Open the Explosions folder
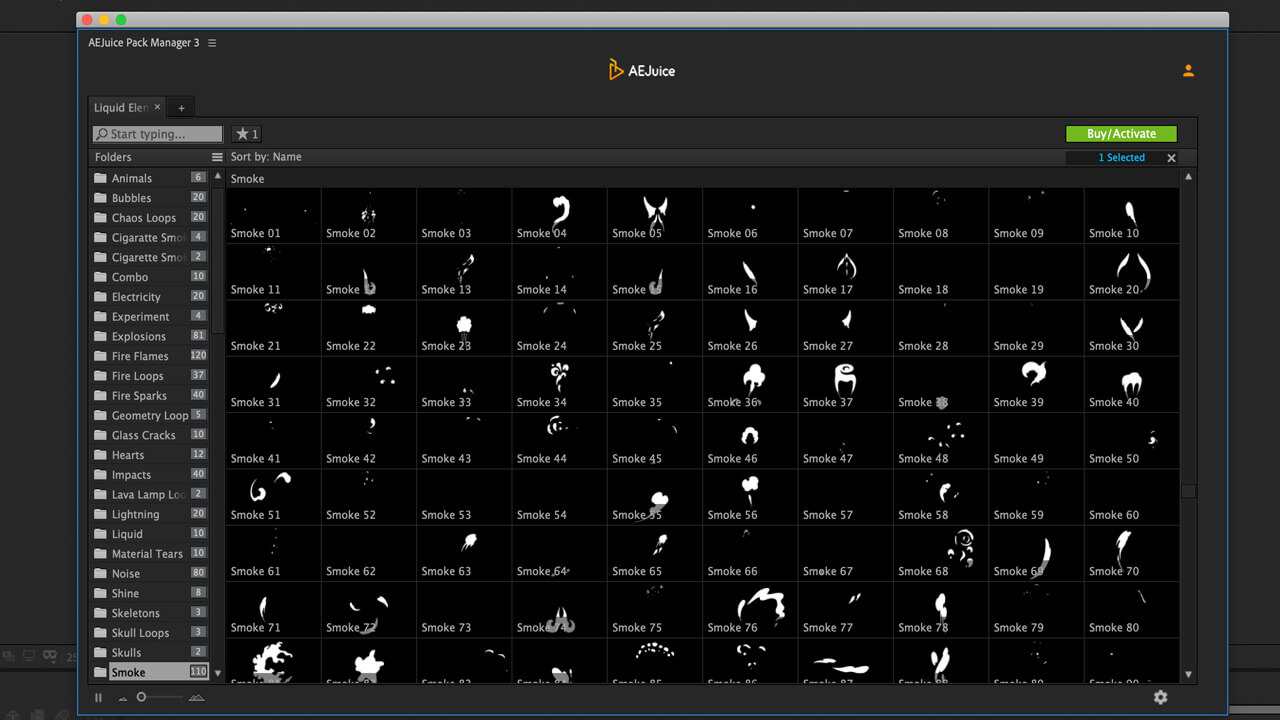The image size is (1280, 720). (139, 336)
